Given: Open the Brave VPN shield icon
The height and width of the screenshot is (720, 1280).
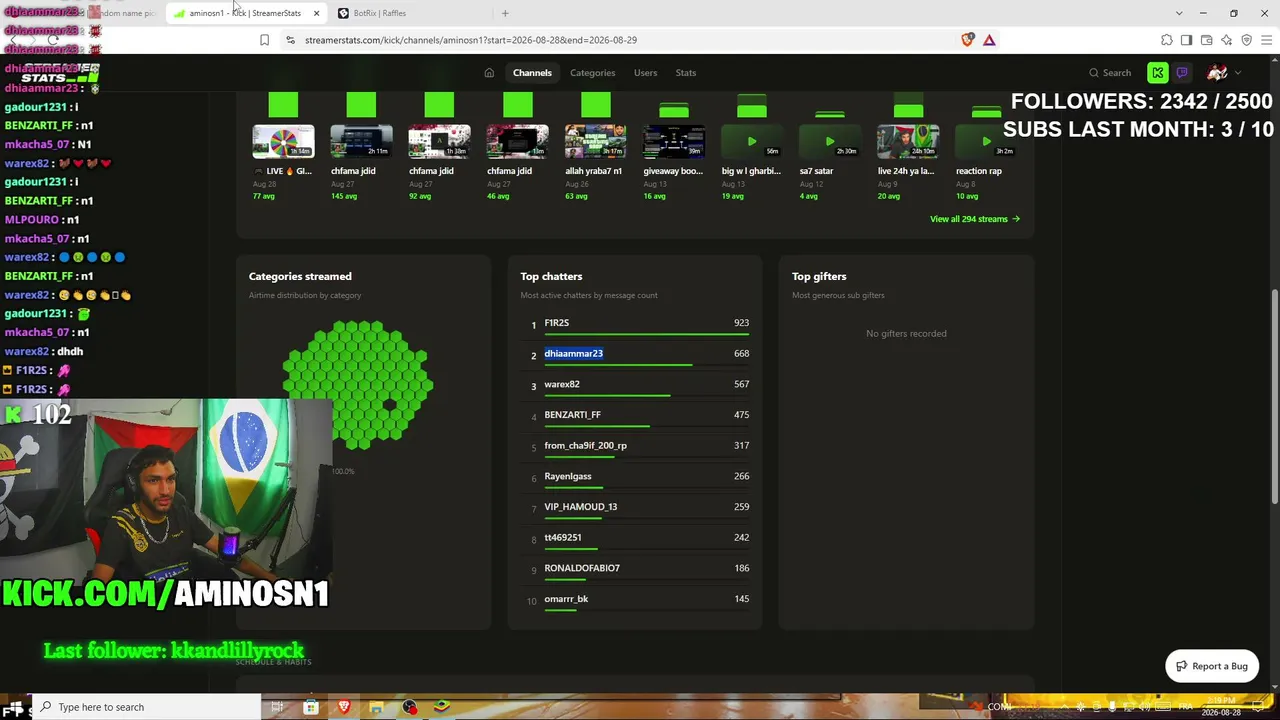Looking at the screenshot, I should click(x=1246, y=40).
